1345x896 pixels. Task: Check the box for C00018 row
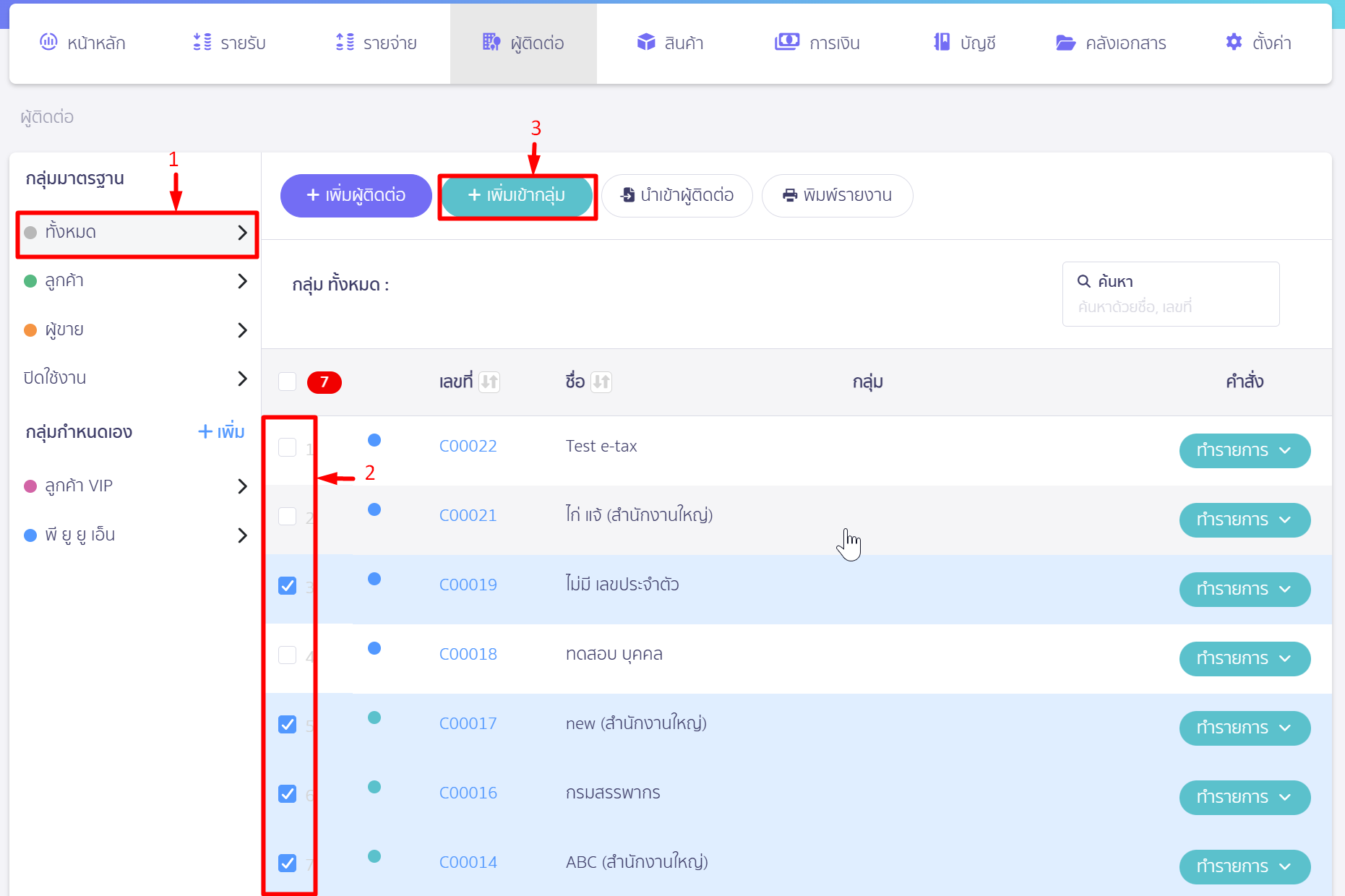(x=288, y=655)
